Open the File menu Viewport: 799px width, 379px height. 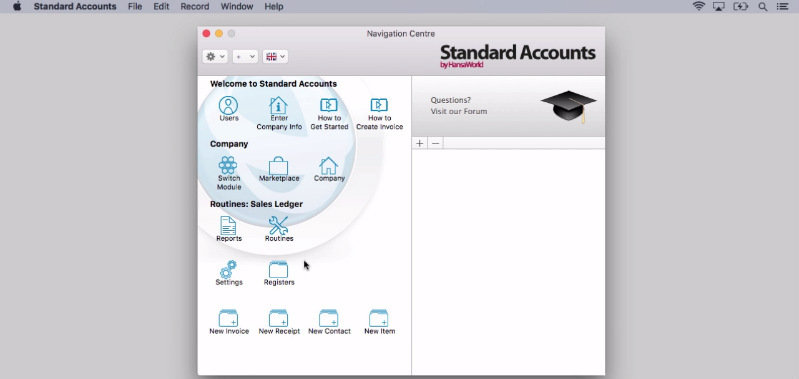(x=135, y=7)
